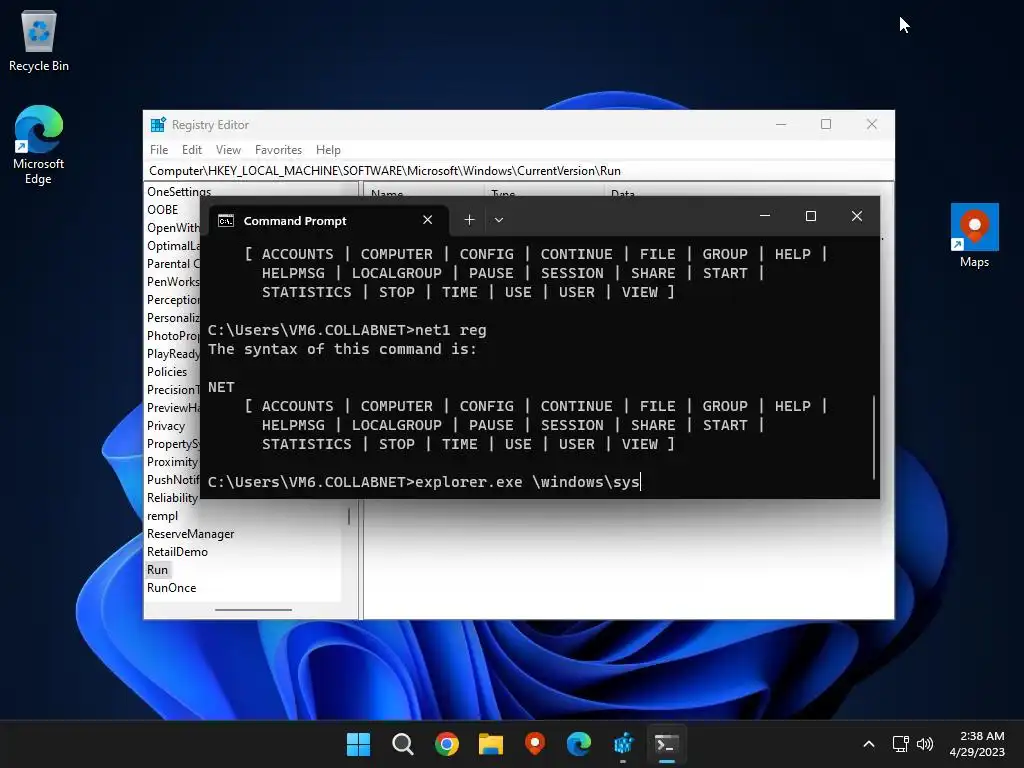Open File Explorer from the taskbar
The width and height of the screenshot is (1024, 768).
(x=490, y=744)
